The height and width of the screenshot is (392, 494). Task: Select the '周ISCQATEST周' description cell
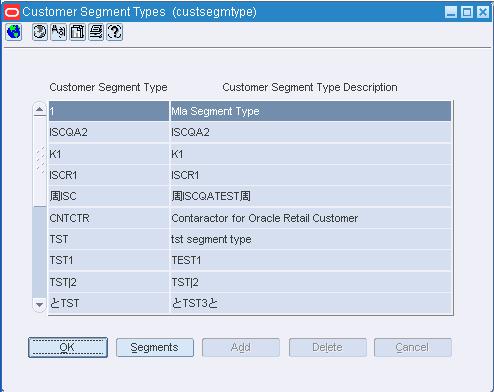(x=311, y=196)
